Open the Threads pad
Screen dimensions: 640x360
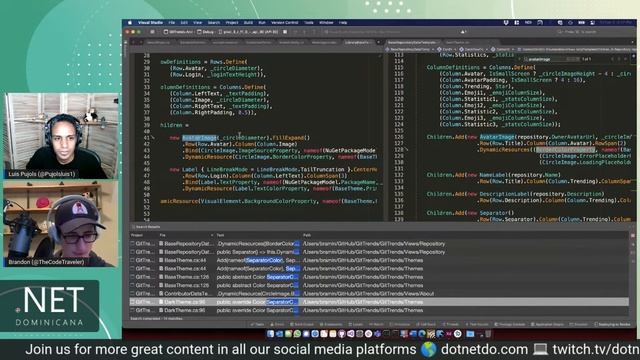451,324
